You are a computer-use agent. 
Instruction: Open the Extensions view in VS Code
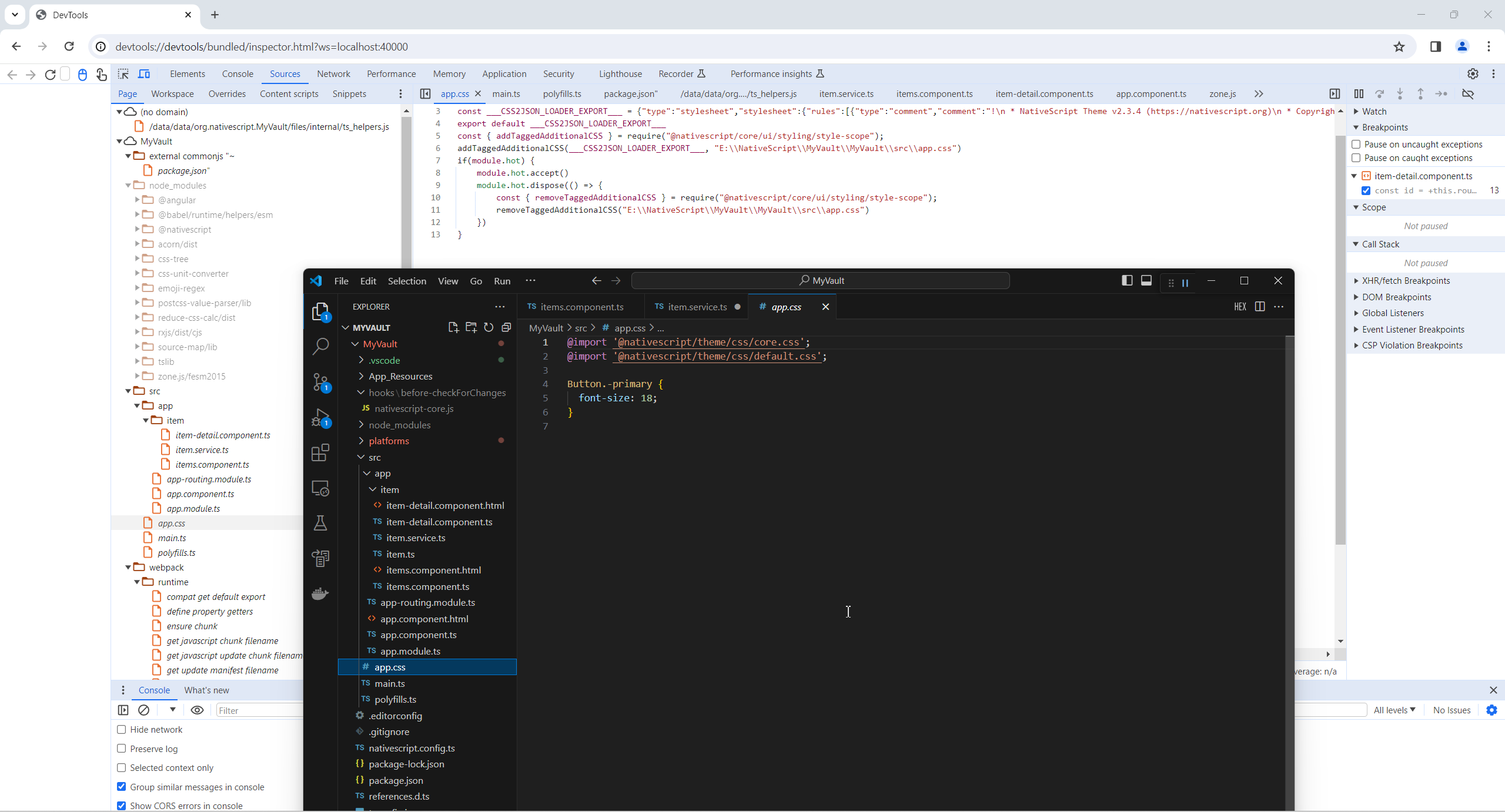click(x=321, y=452)
